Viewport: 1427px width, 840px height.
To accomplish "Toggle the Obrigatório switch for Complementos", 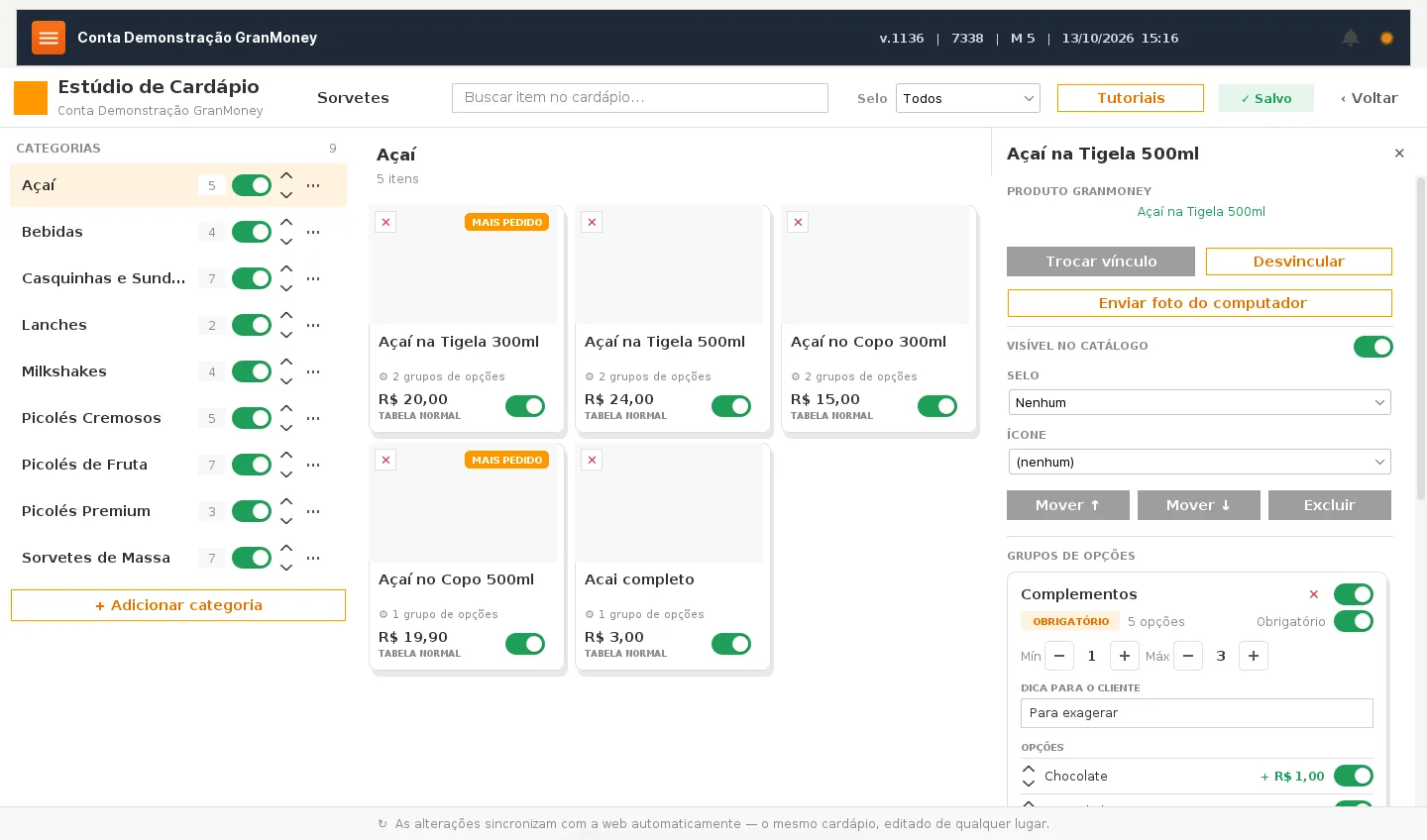I will pos(1354,621).
